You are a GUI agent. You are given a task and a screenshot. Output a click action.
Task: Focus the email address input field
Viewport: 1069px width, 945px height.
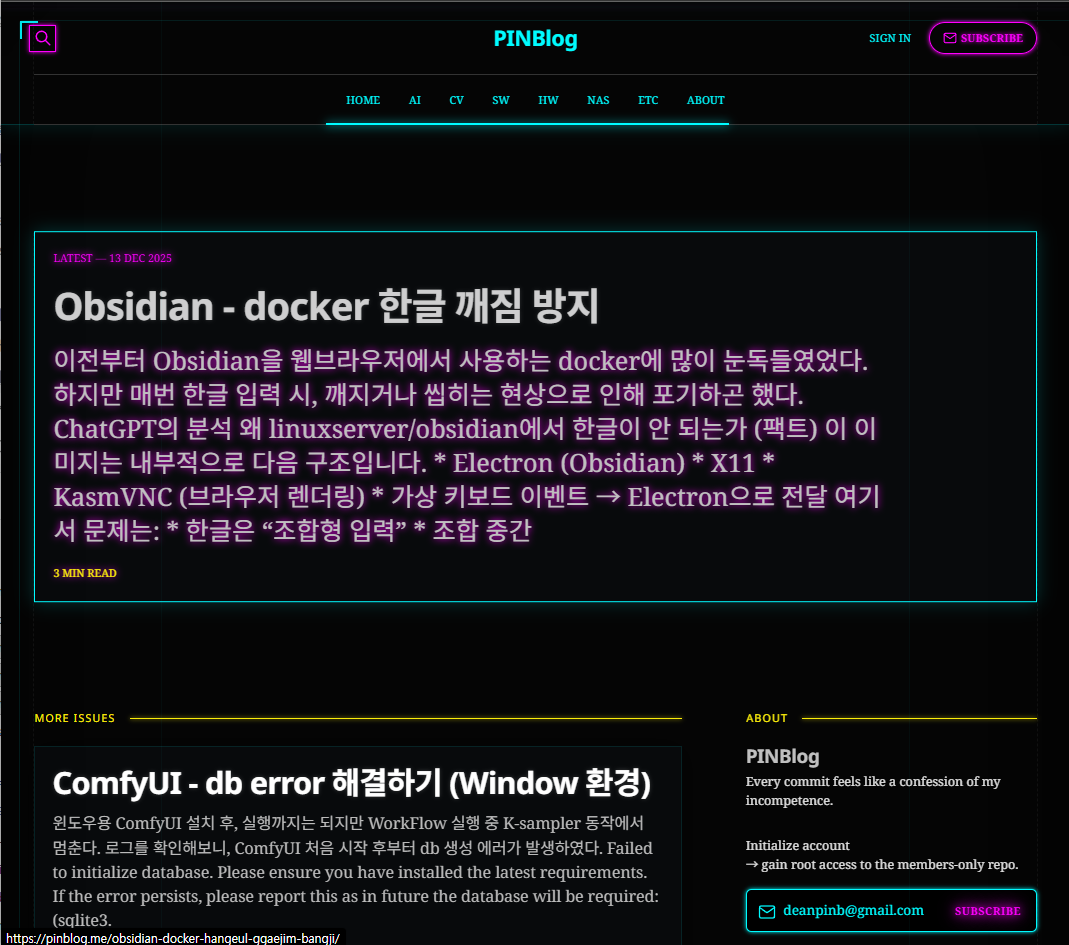click(x=853, y=911)
